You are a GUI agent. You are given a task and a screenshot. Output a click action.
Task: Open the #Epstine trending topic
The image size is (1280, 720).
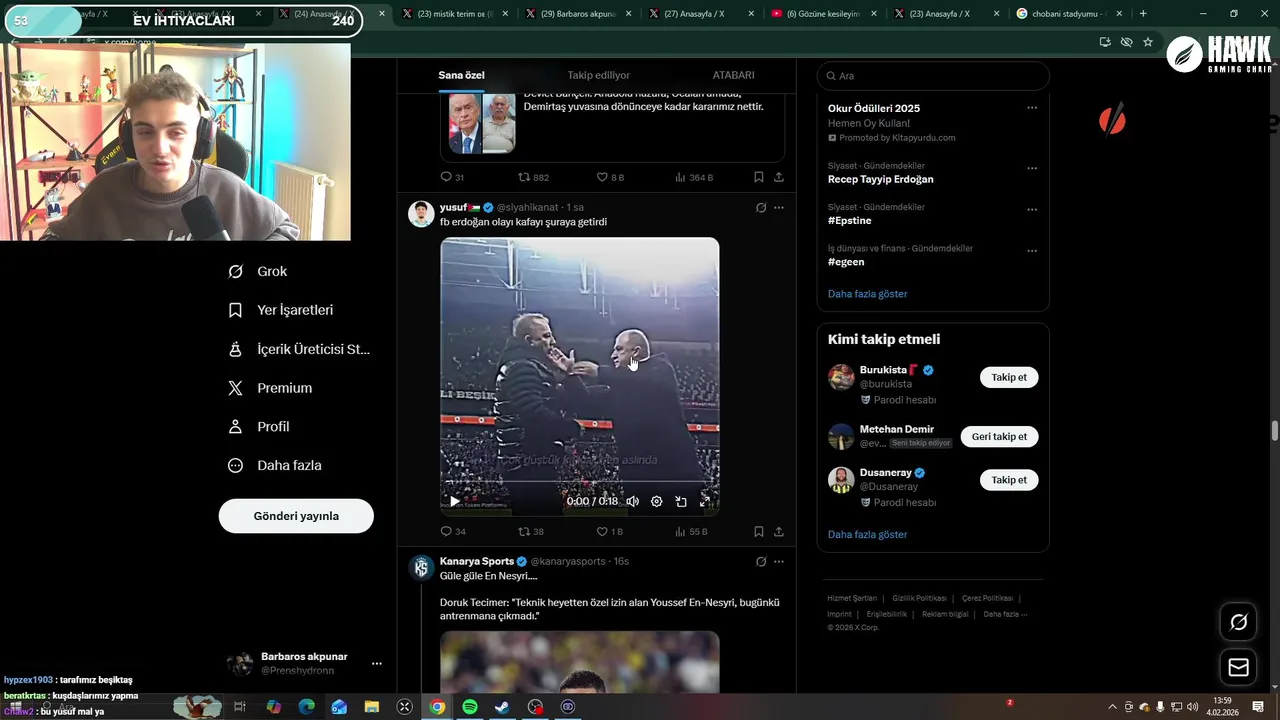pyautogui.click(x=849, y=220)
